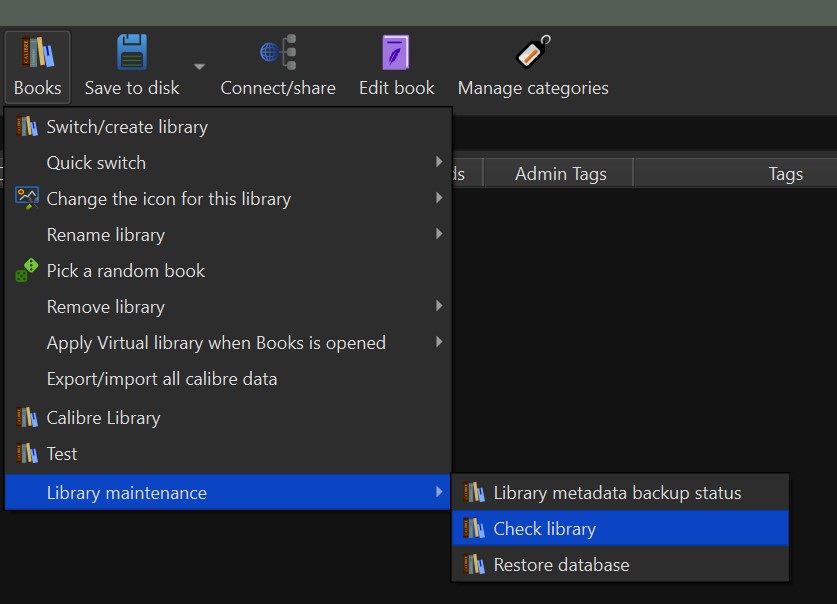Select the Calibre Library entry

(103, 418)
